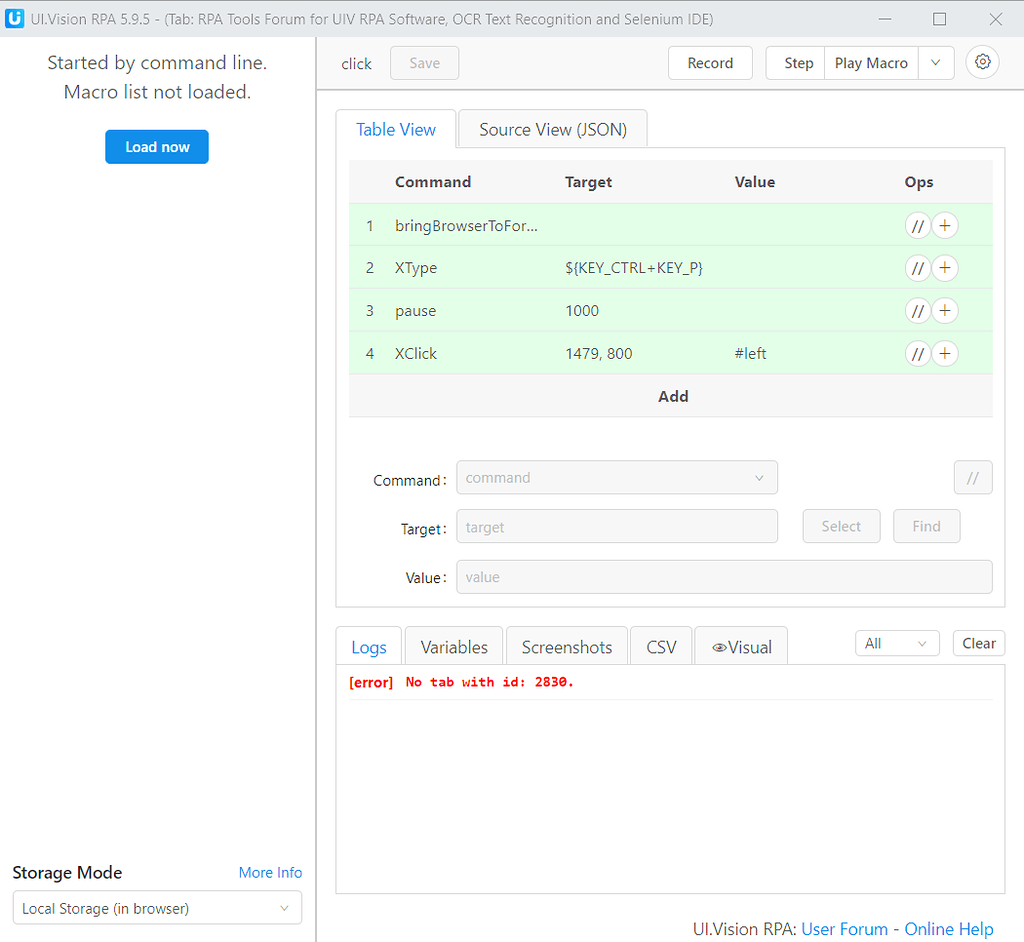
Task: Click the + icon on the pause row
Action: 944,310
